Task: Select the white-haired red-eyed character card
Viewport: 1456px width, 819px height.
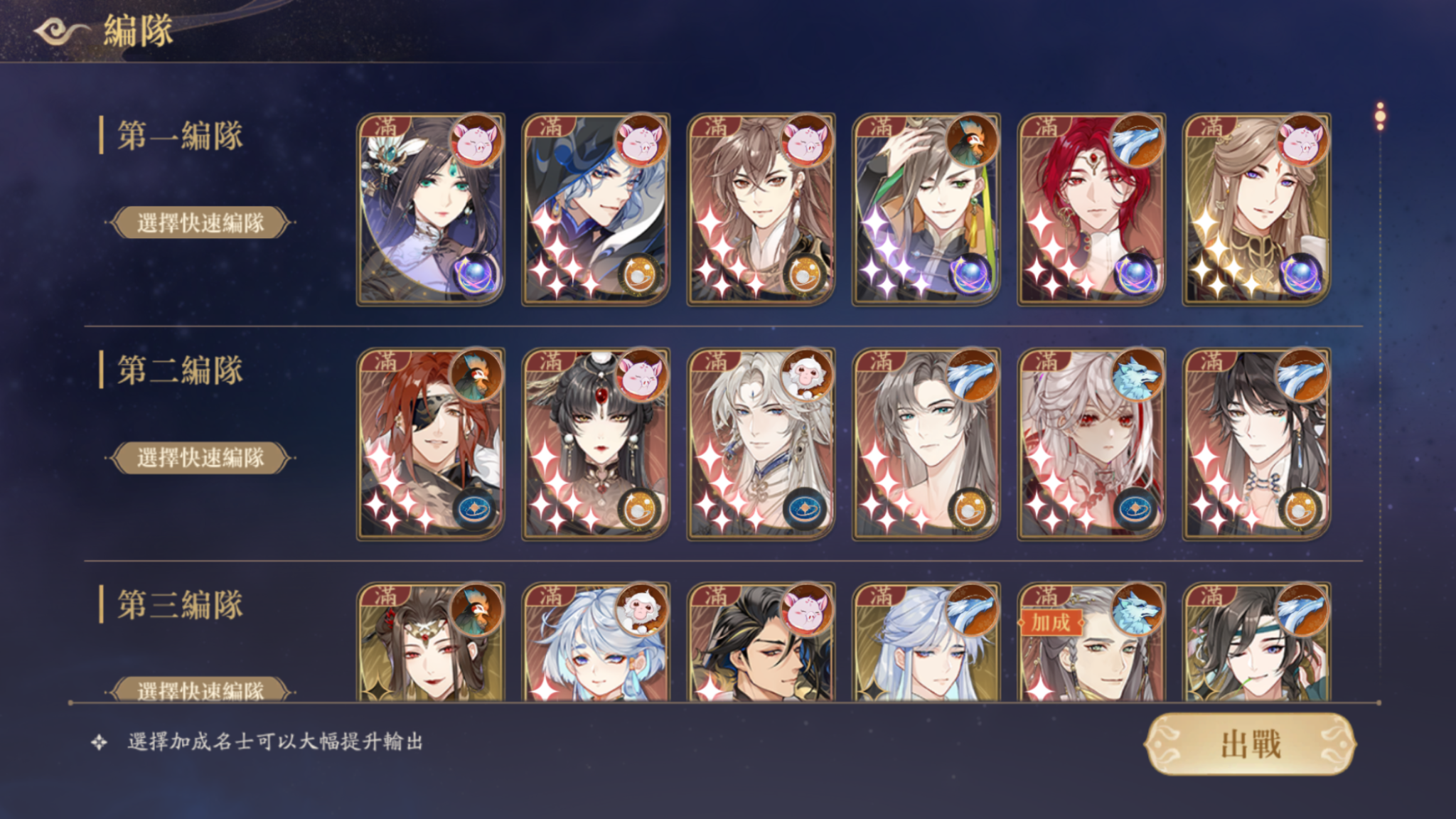Action: 1091,444
